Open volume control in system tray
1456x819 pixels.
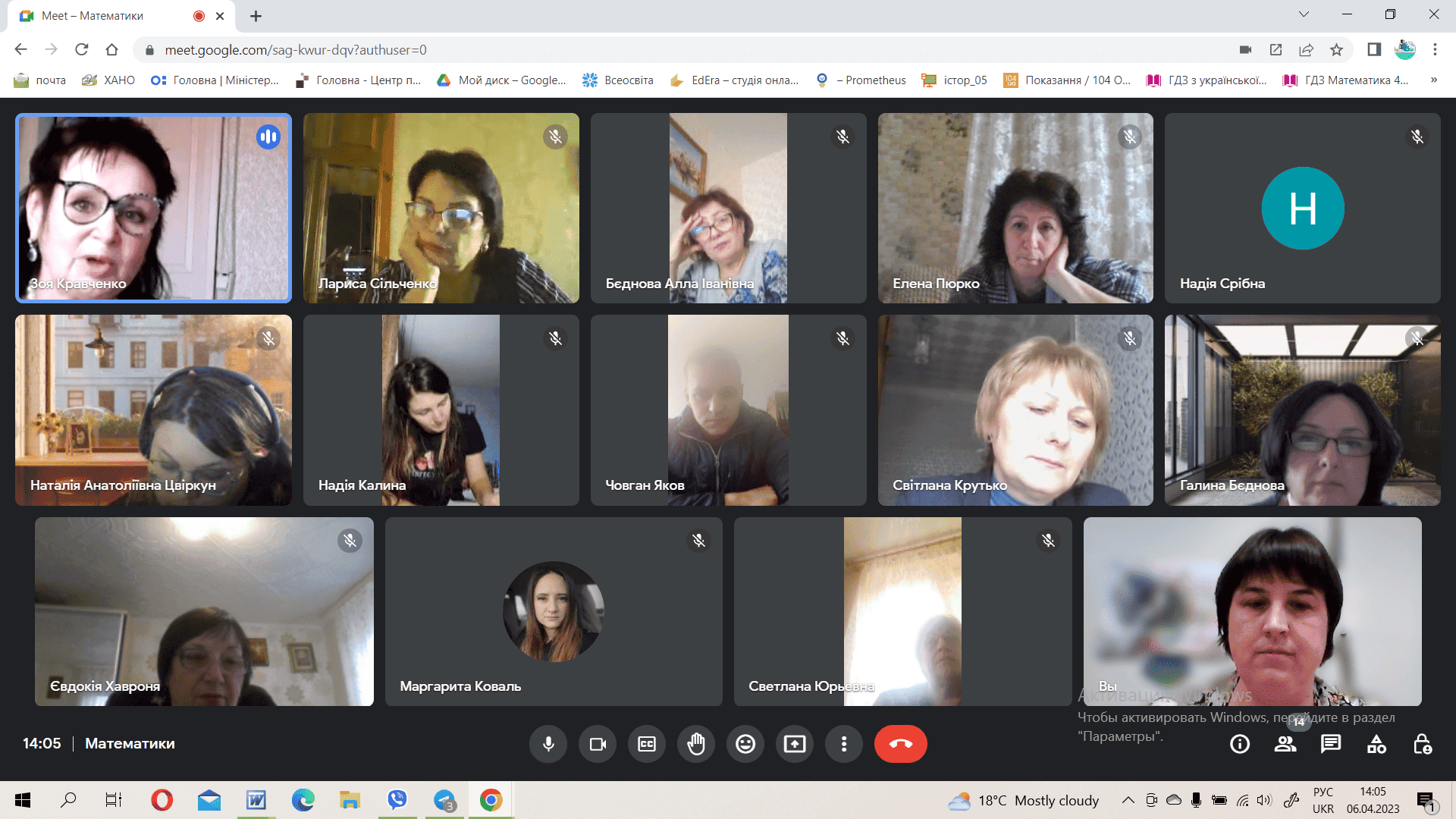click(1263, 800)
